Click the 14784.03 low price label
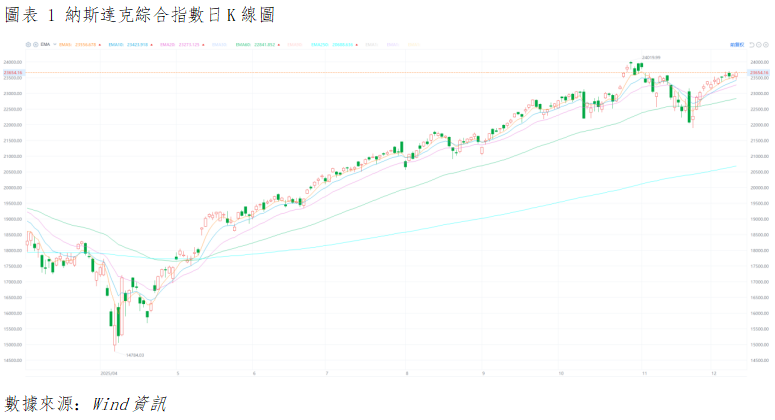The height and width of the screenshot is (420, 775). [x=135, y=354]
